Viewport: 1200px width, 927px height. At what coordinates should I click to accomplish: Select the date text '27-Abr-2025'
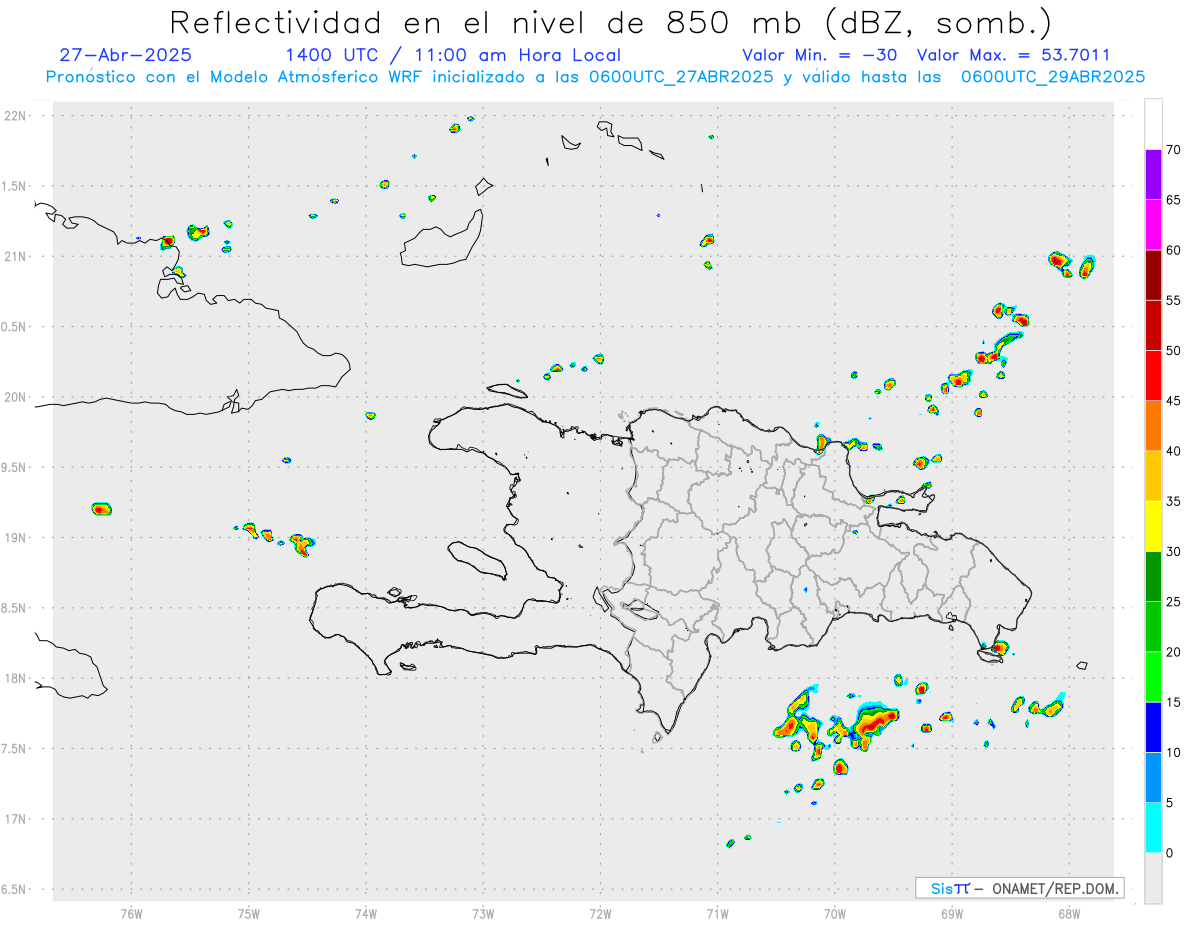(x=126, y=55)
